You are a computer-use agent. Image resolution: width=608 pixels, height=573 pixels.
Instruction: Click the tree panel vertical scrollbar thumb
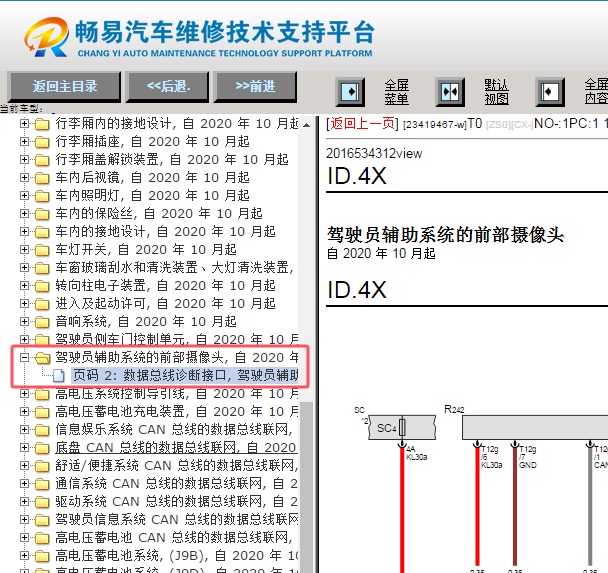click(x=306, y=485)
